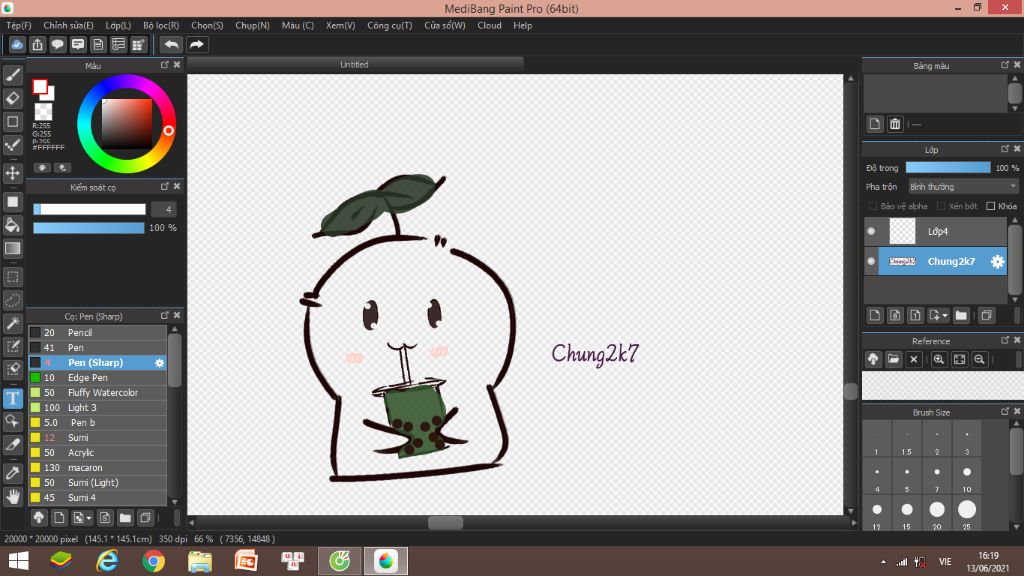Click the share upload icon in toolbar

(x=37, y=44)
